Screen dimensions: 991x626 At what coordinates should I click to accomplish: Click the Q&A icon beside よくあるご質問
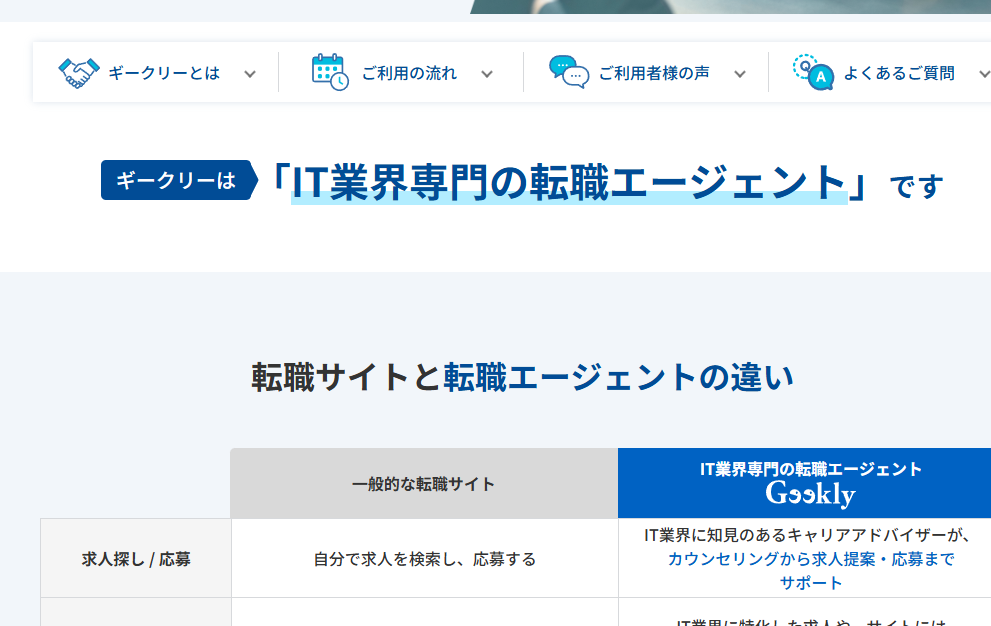pos(813,73)
